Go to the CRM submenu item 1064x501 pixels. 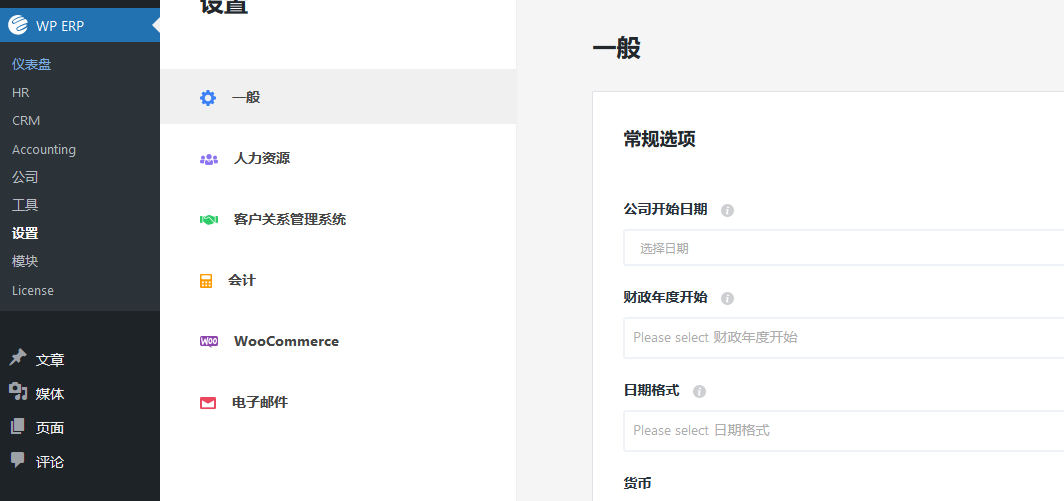26,121
